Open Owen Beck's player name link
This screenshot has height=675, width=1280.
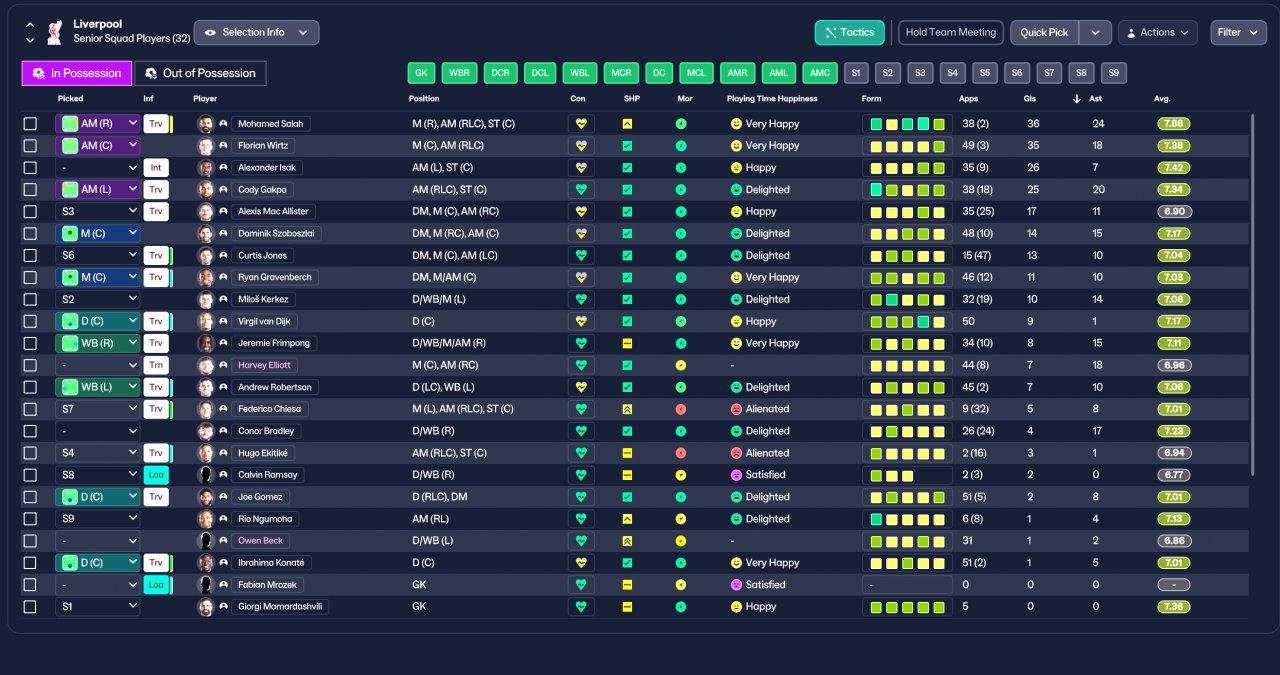(261, 541)
